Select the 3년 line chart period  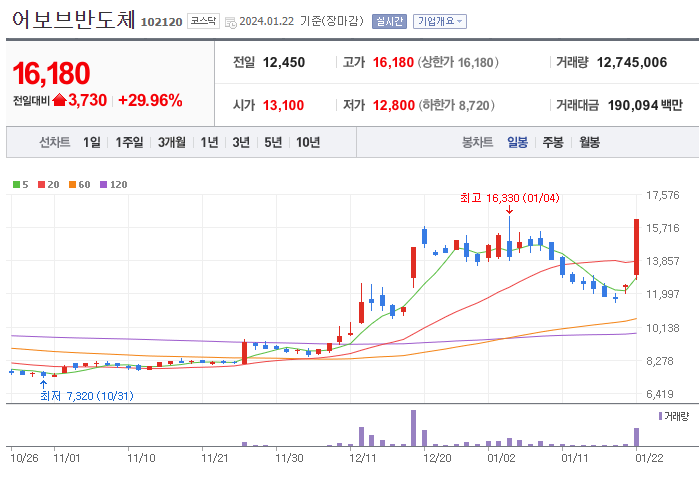241,142
